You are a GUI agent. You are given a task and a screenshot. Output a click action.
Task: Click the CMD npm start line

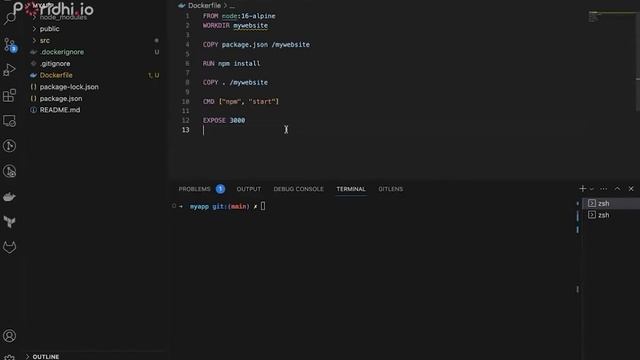click(x=241, y=102)
